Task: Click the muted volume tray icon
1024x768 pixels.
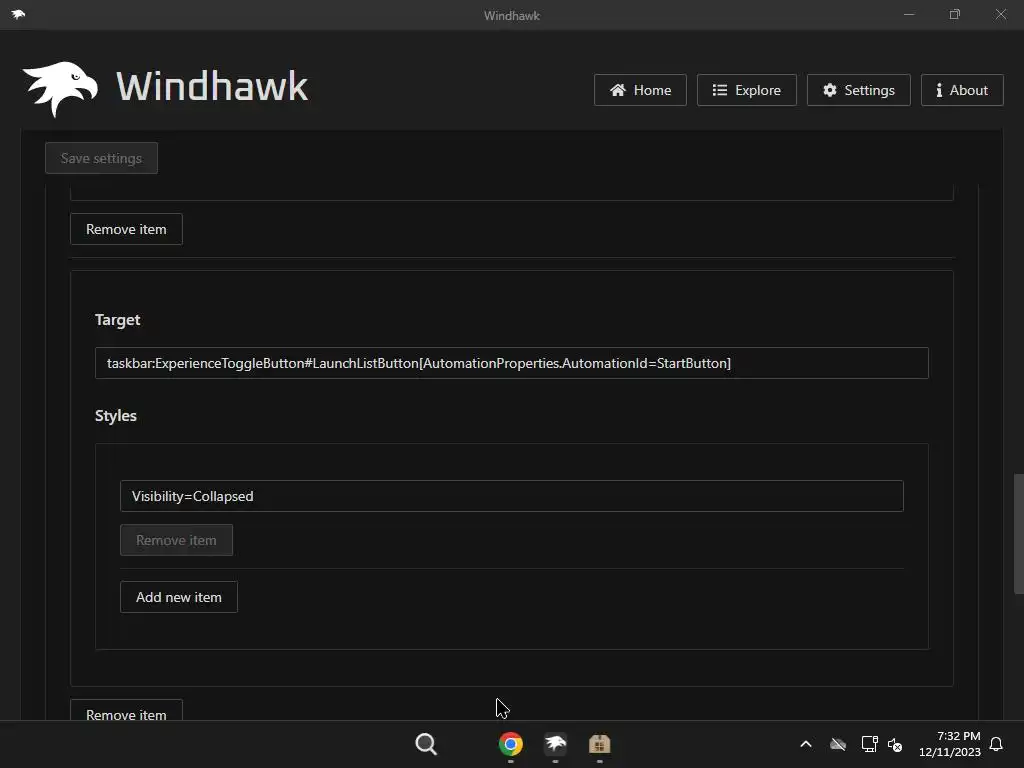Action: click(x=895, y=744)
